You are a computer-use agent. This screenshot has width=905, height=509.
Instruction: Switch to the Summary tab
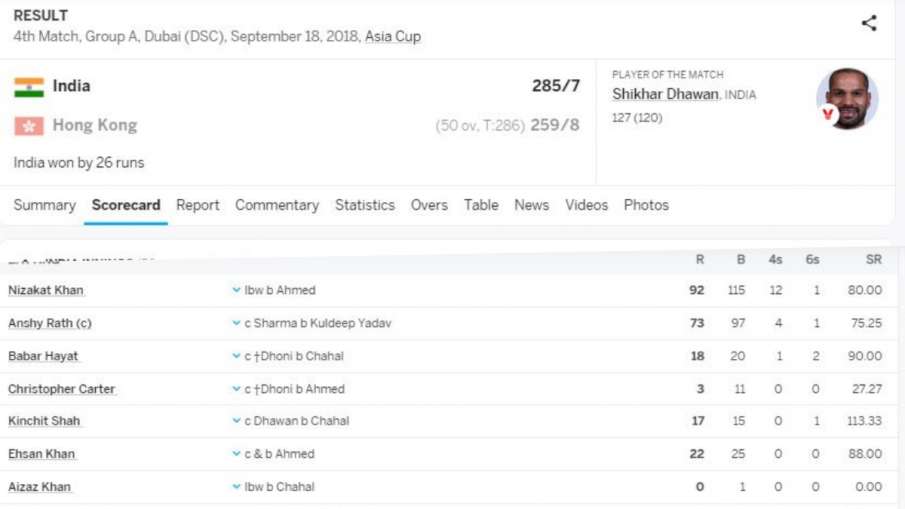click(44, 205)
